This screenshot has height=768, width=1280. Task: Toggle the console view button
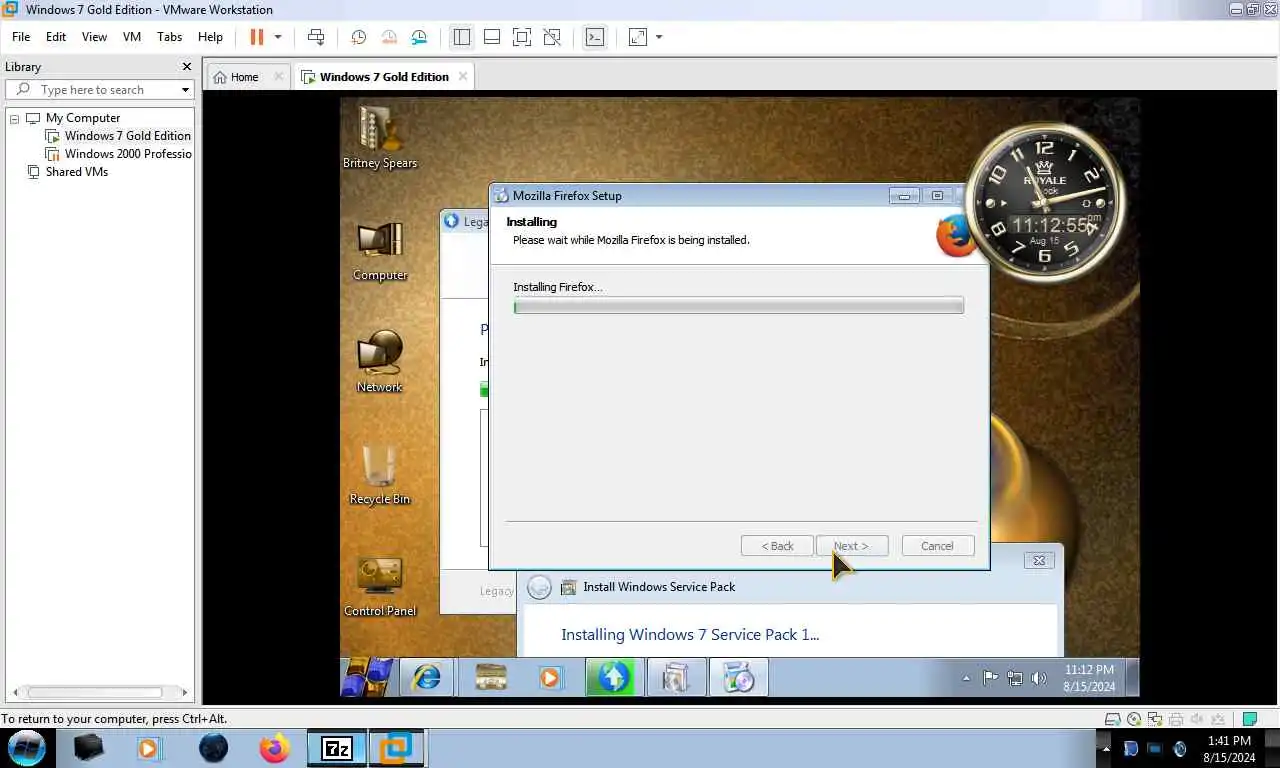point(594,37)
